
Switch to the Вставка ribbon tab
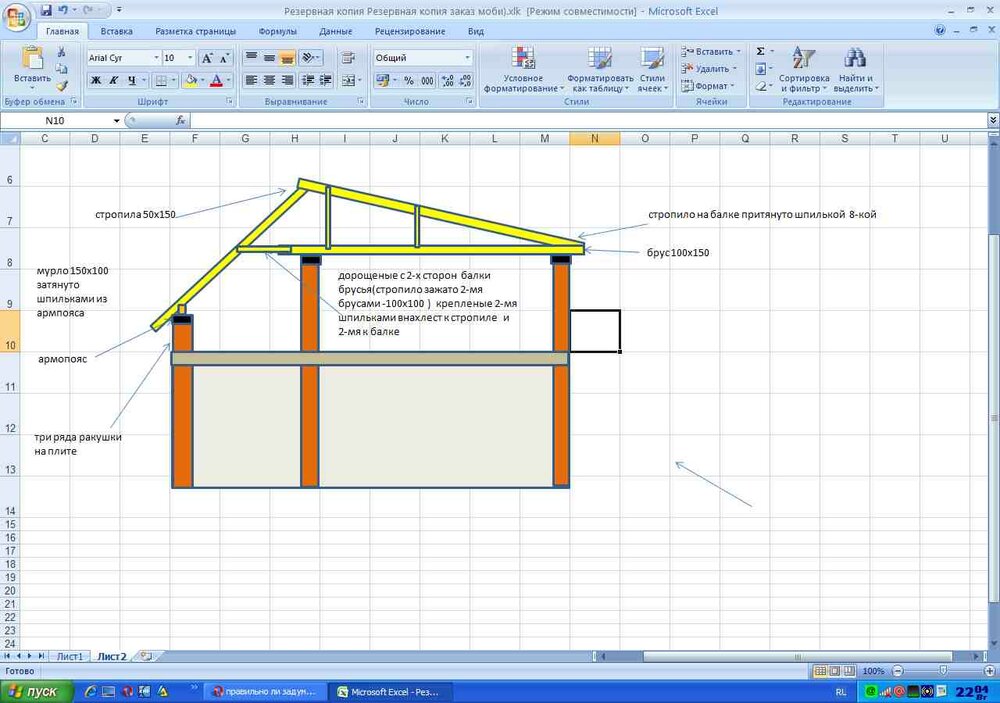[116, 31]
